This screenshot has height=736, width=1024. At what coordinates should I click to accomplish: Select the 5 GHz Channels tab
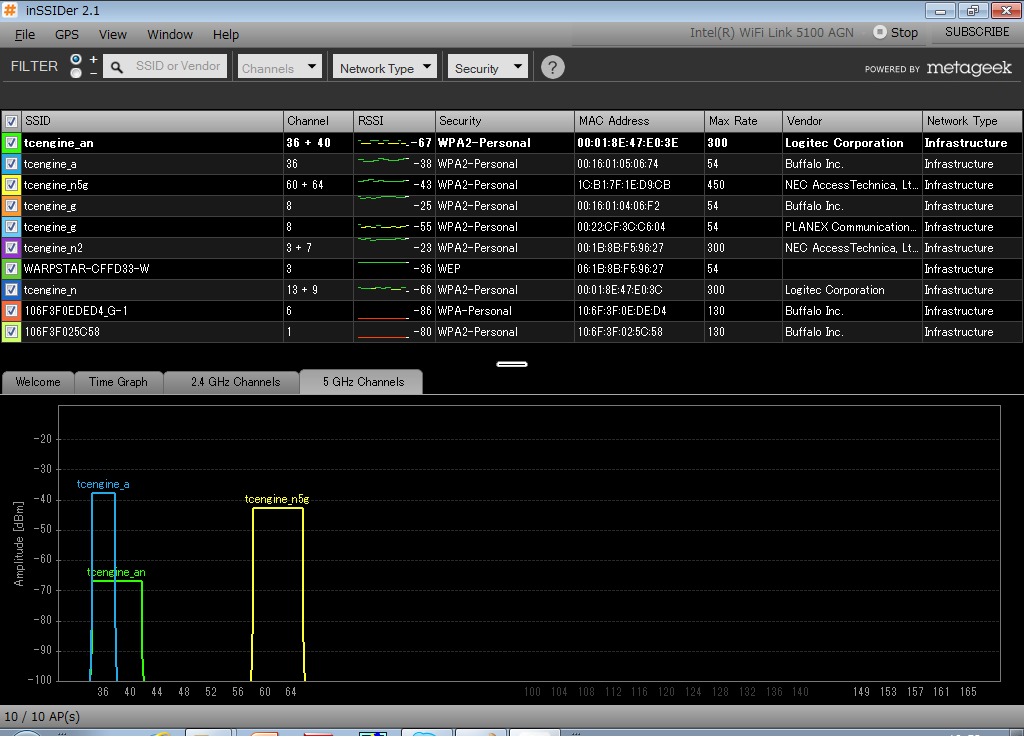363,382
